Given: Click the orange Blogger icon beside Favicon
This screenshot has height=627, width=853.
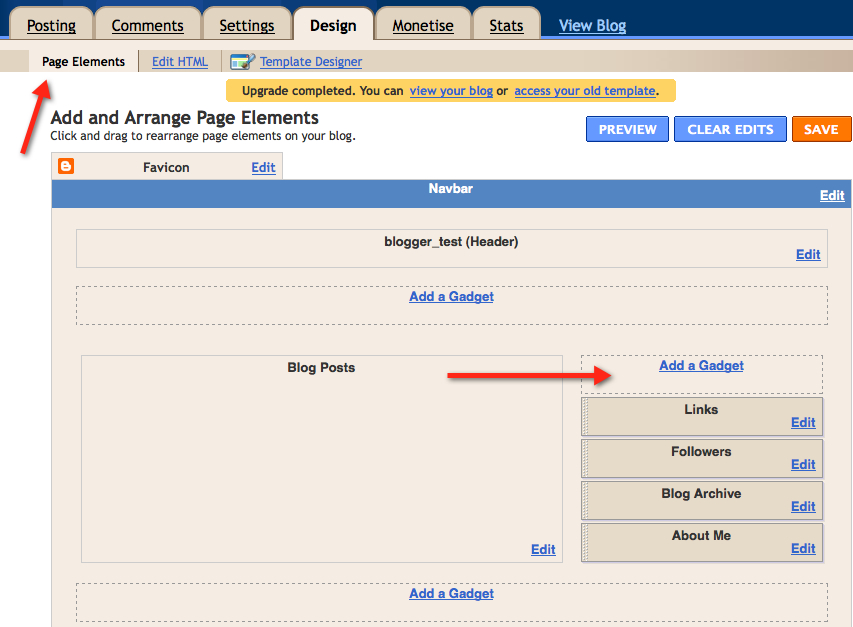Looking at the screenshot, I should point(65,166).
